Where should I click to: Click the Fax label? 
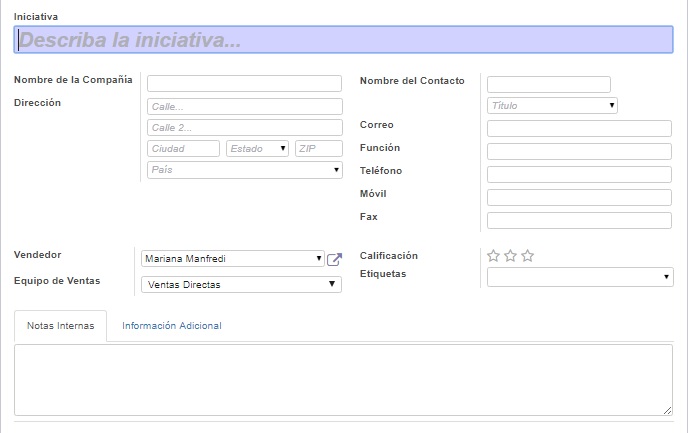[369, 217]
